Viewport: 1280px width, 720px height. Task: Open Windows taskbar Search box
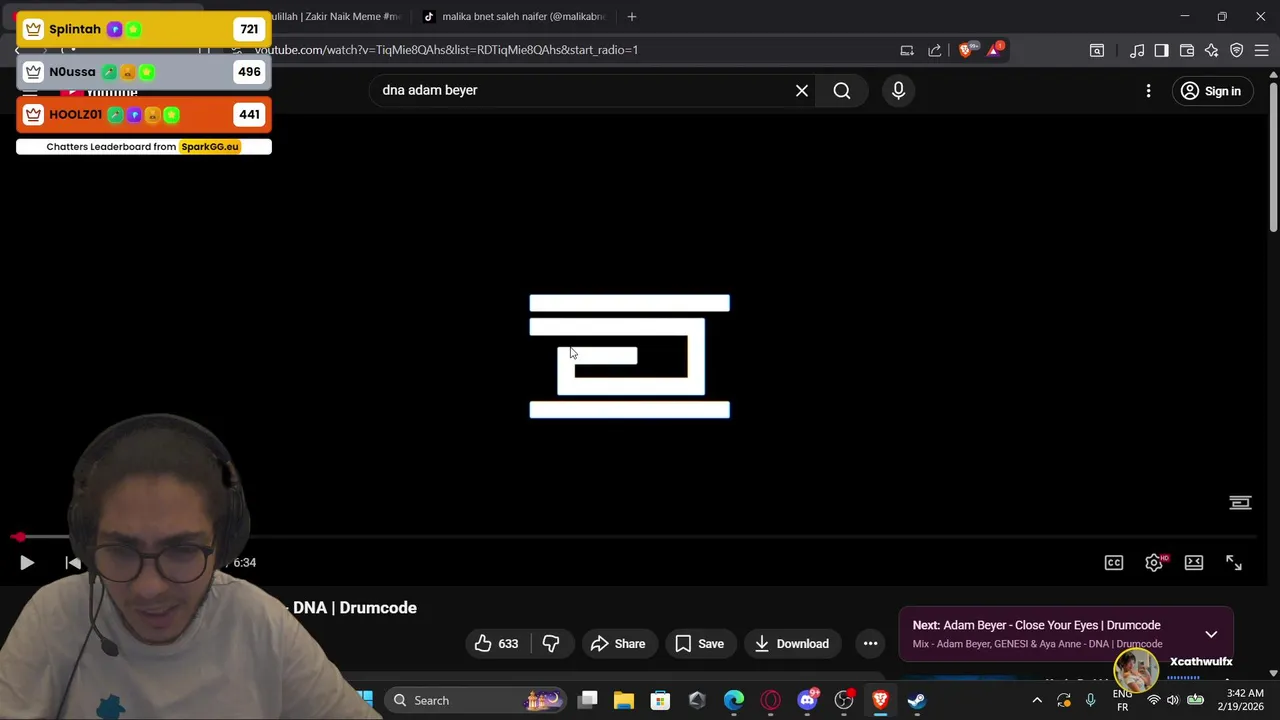[475, 700]
